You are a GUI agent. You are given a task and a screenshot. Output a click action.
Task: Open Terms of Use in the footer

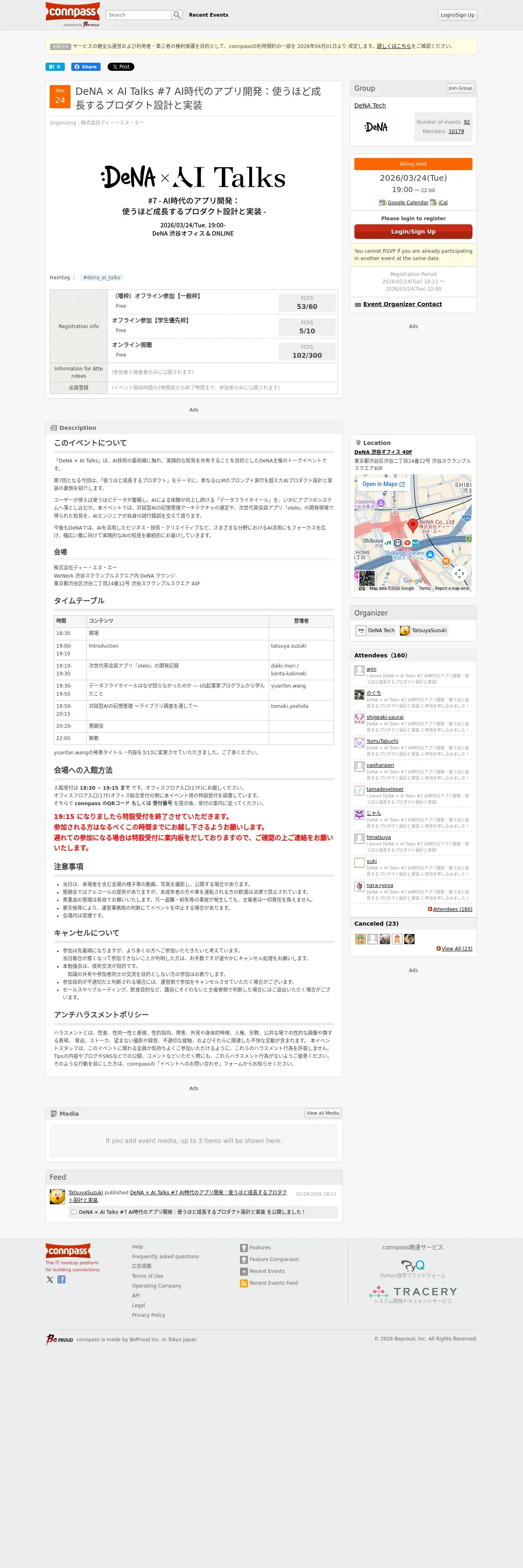(x=147, y=1276)
